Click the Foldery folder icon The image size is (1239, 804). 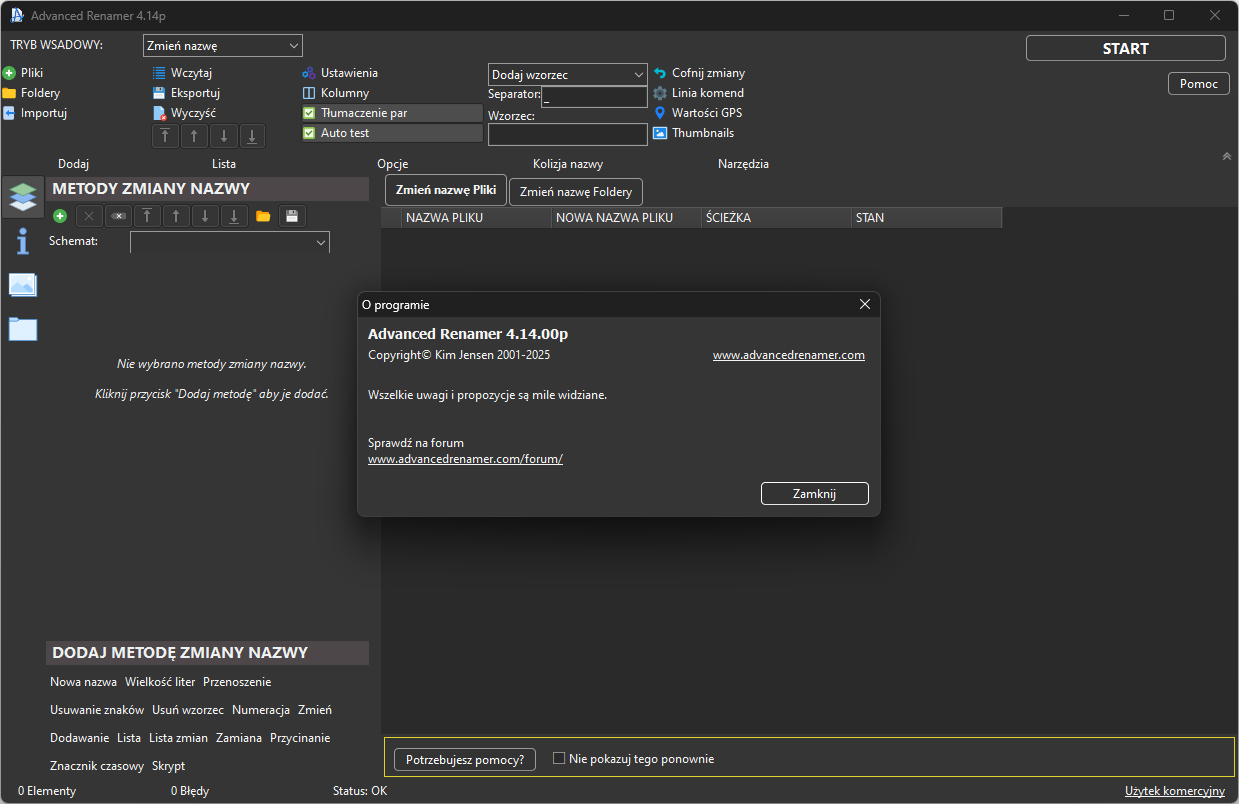click(9, 93)
